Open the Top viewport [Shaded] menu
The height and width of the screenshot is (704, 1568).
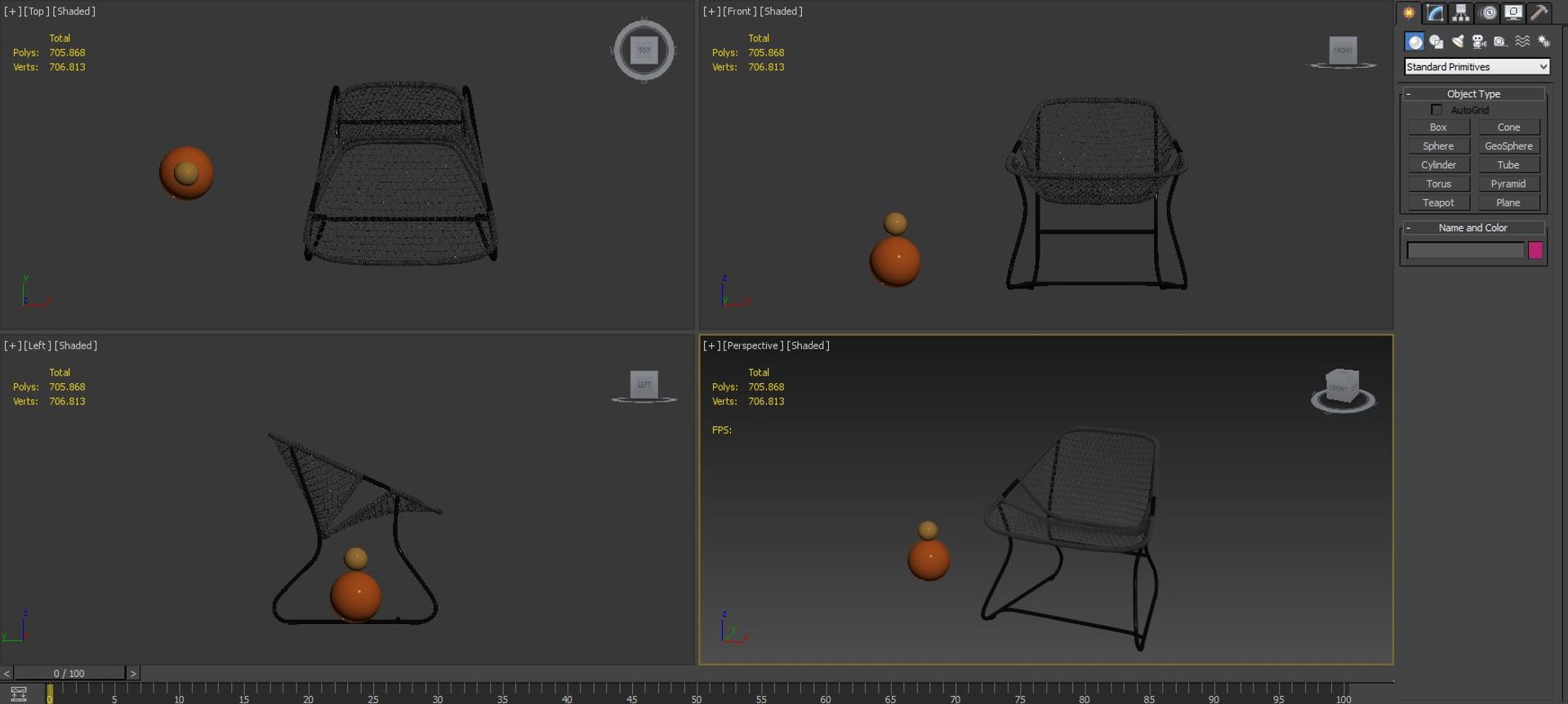73,11
